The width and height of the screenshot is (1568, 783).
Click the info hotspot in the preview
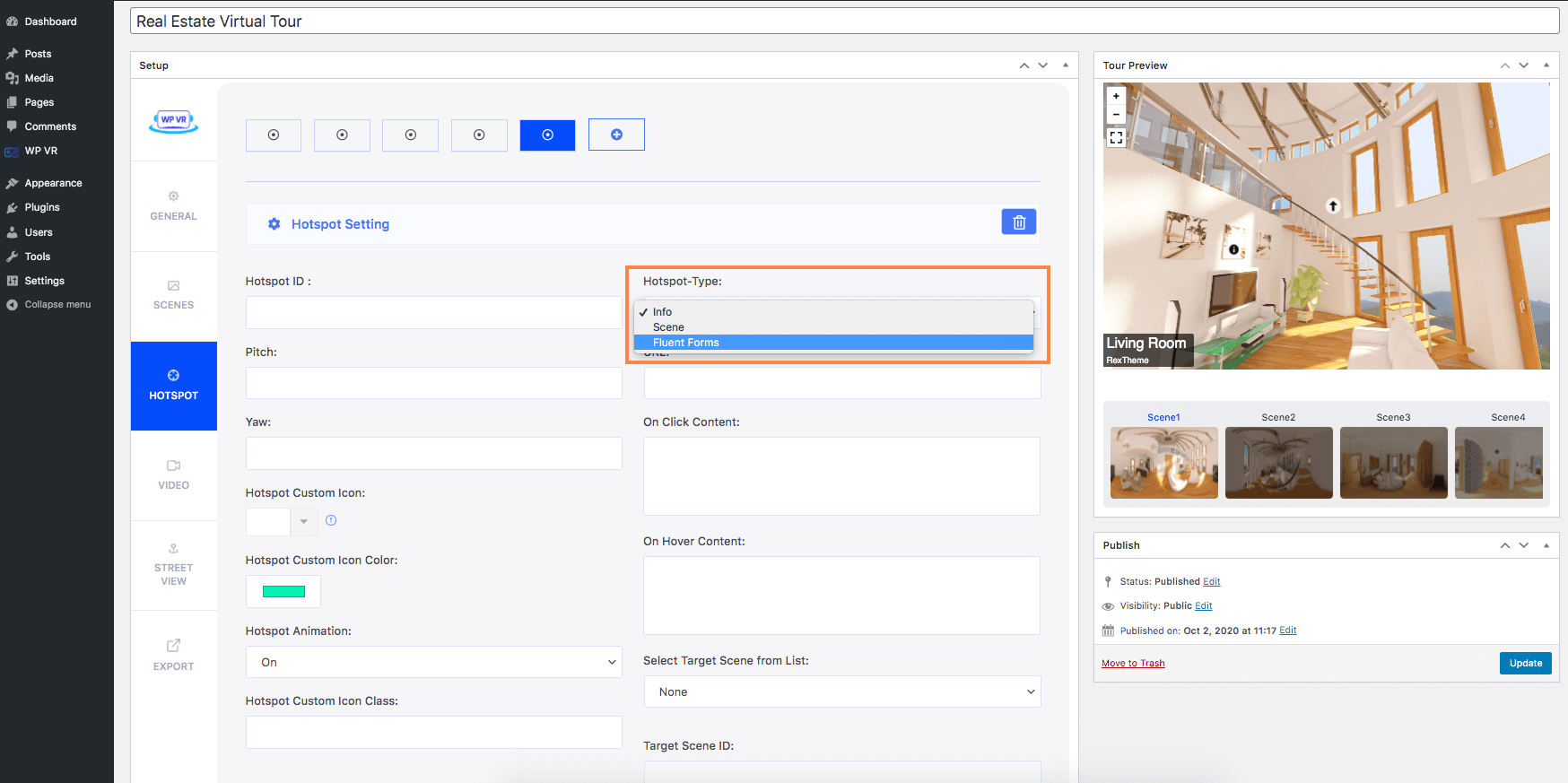tap(1233, 249)
